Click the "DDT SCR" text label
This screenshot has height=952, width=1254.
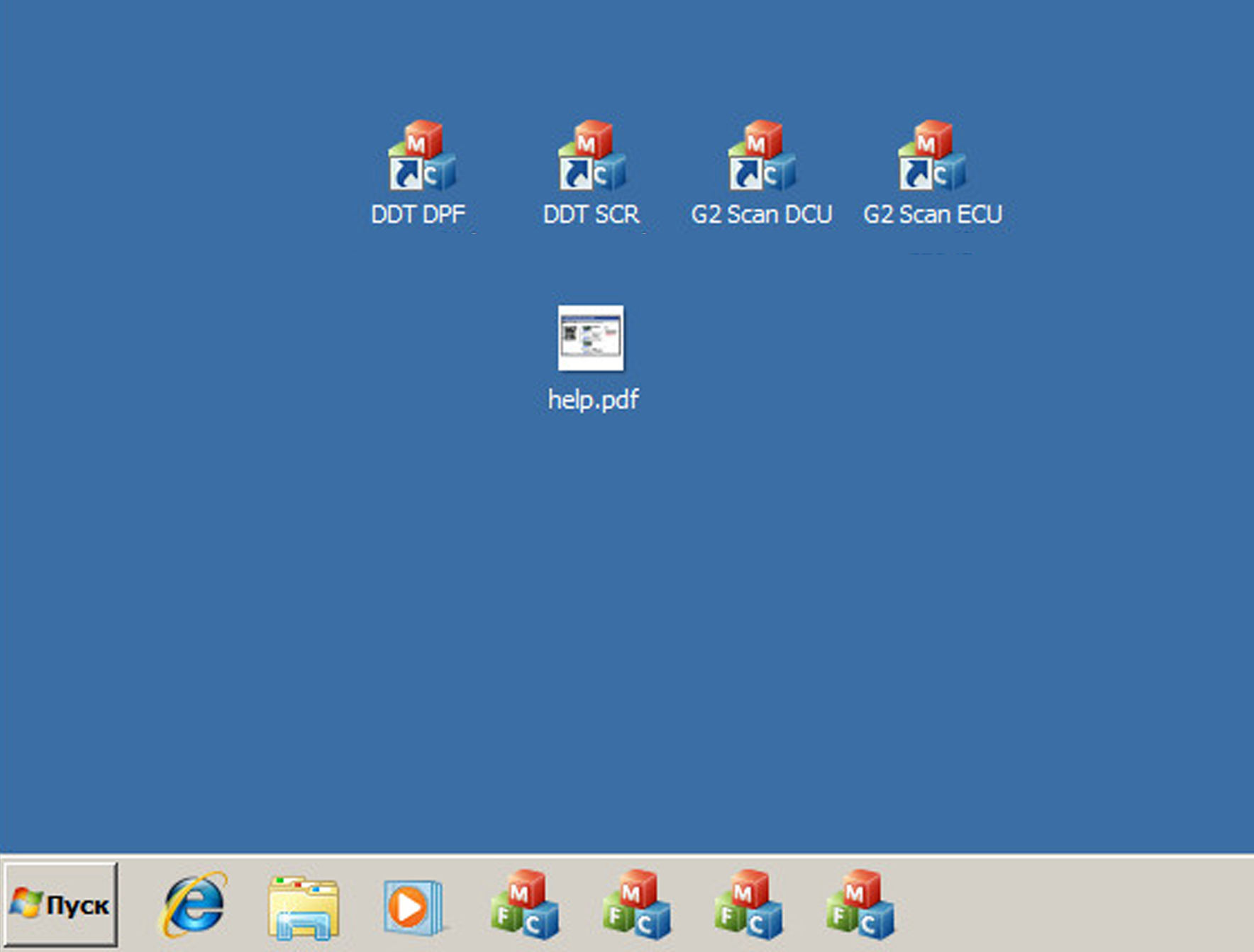coord(591,214)
